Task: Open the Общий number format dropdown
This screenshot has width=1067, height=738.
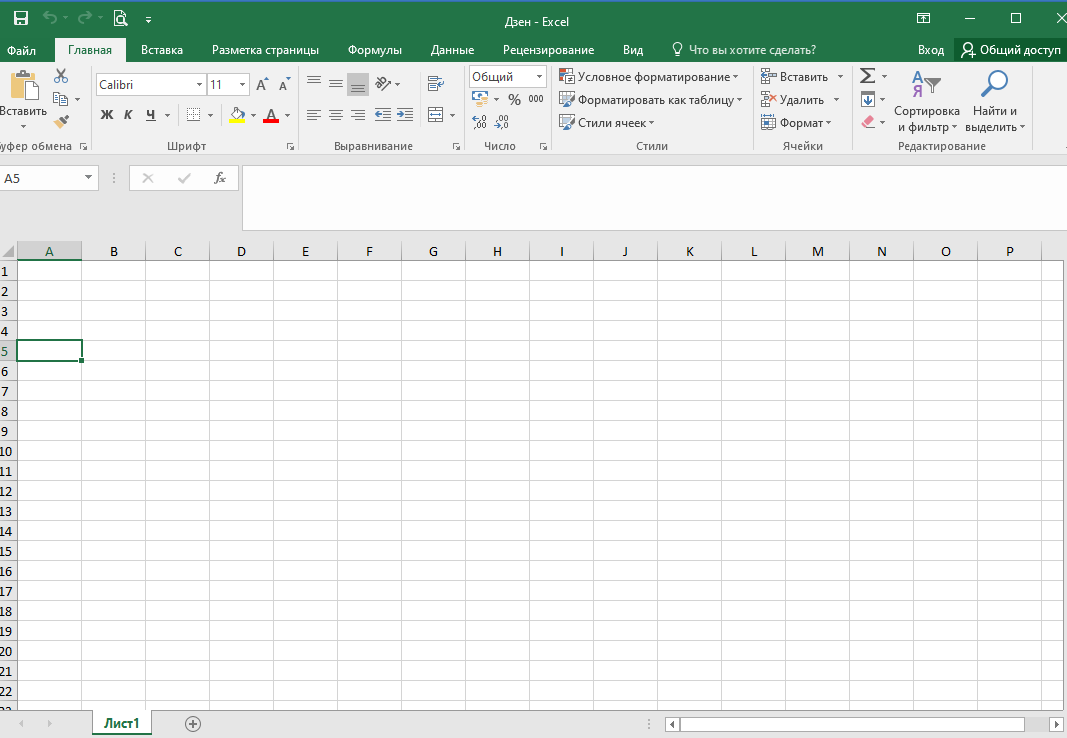Action: (x=539, y=76)
